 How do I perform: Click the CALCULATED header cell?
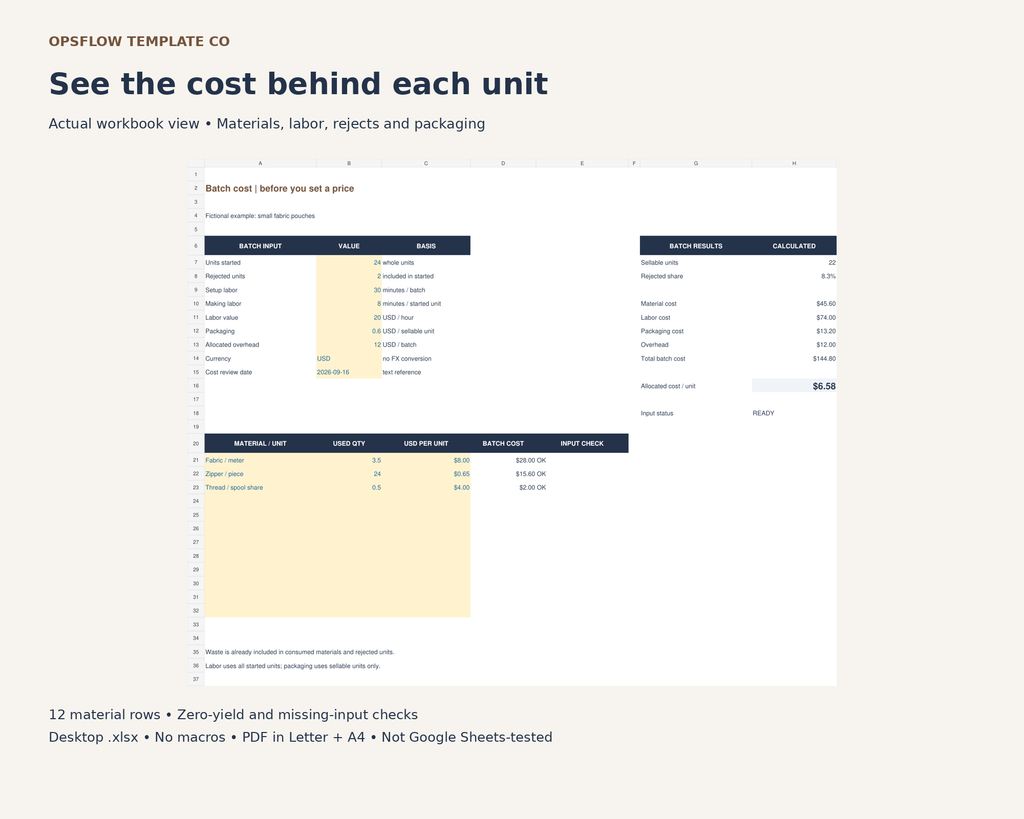(x=794, y=246)
